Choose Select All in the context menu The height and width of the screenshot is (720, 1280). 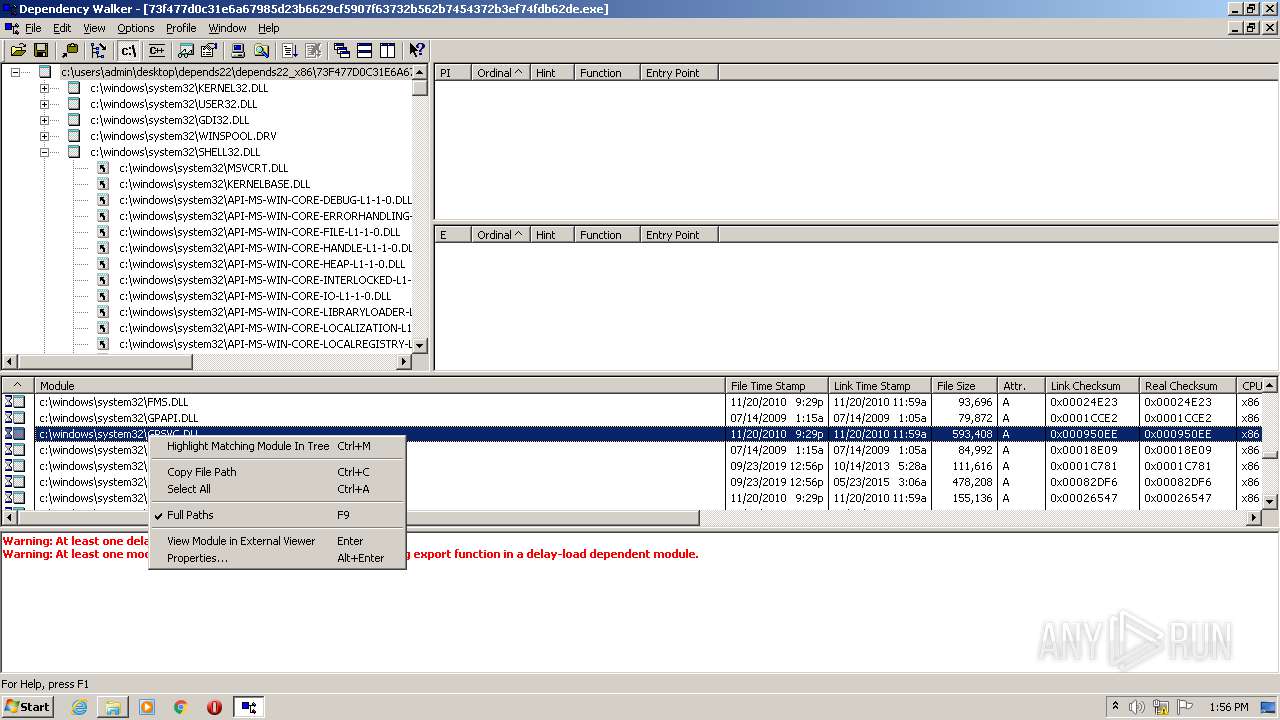pos(277,489)
